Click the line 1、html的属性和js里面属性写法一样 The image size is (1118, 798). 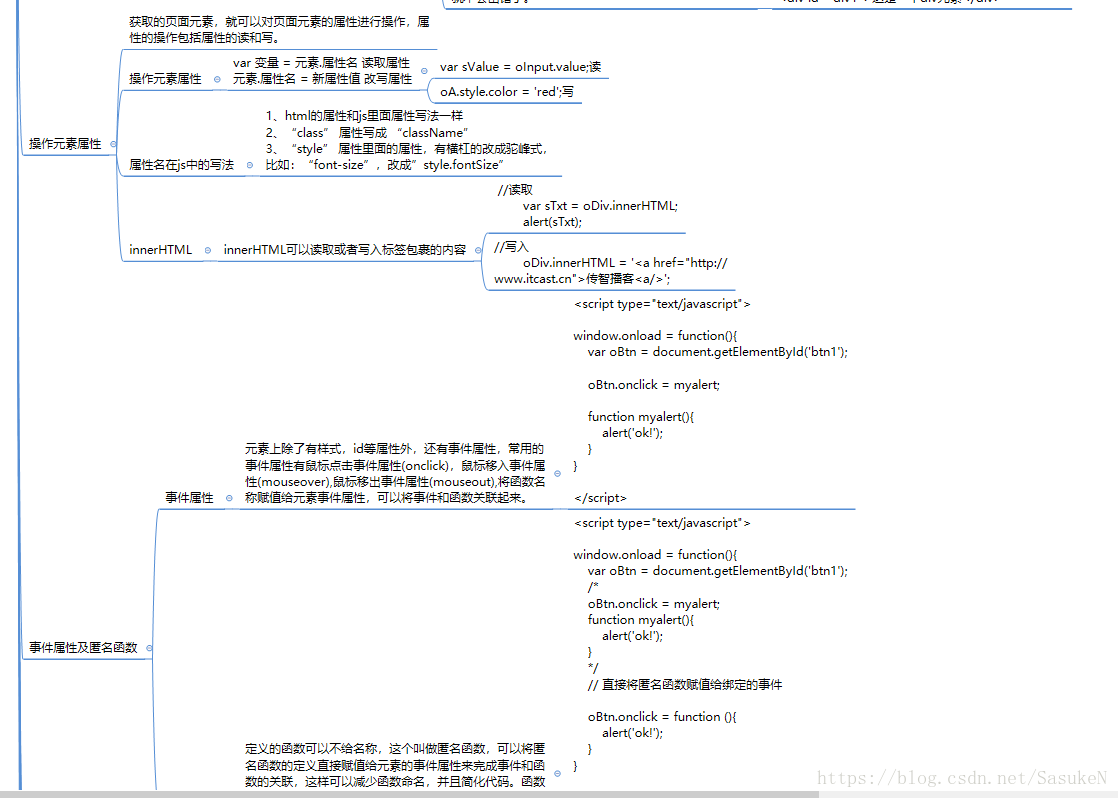[364, 116]
